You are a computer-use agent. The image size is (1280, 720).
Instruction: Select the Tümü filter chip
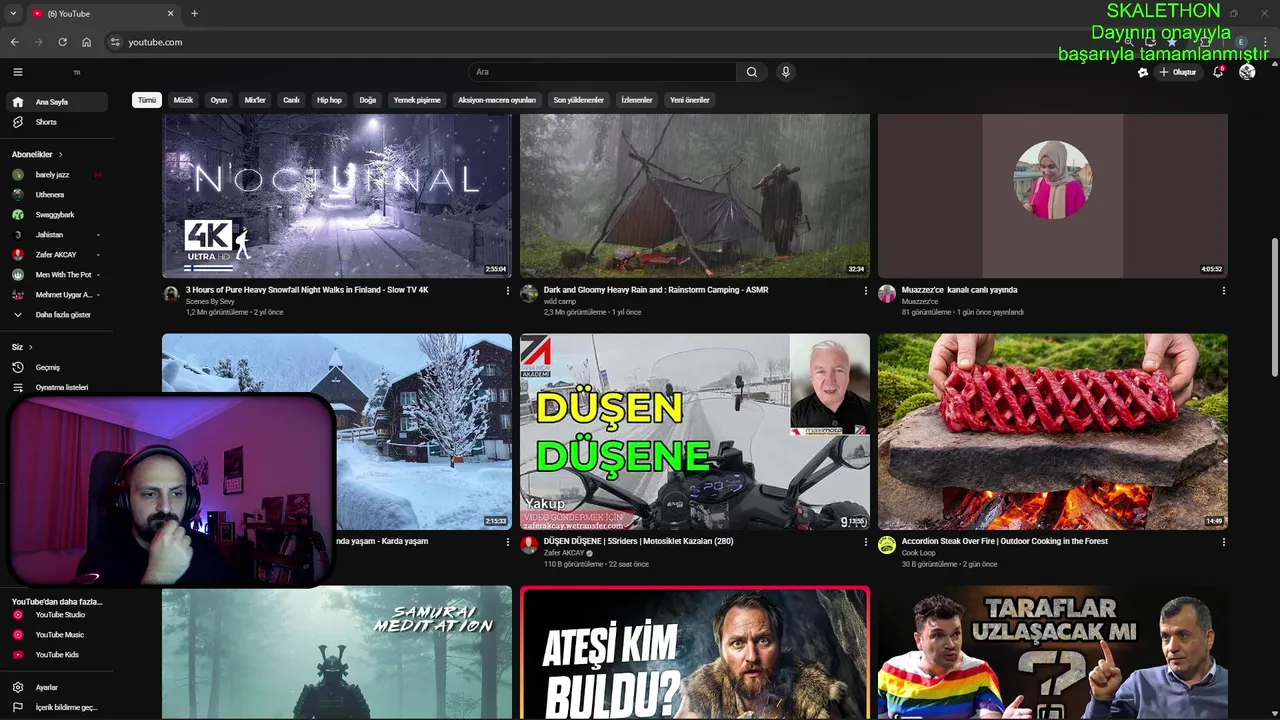coord(147,100)
